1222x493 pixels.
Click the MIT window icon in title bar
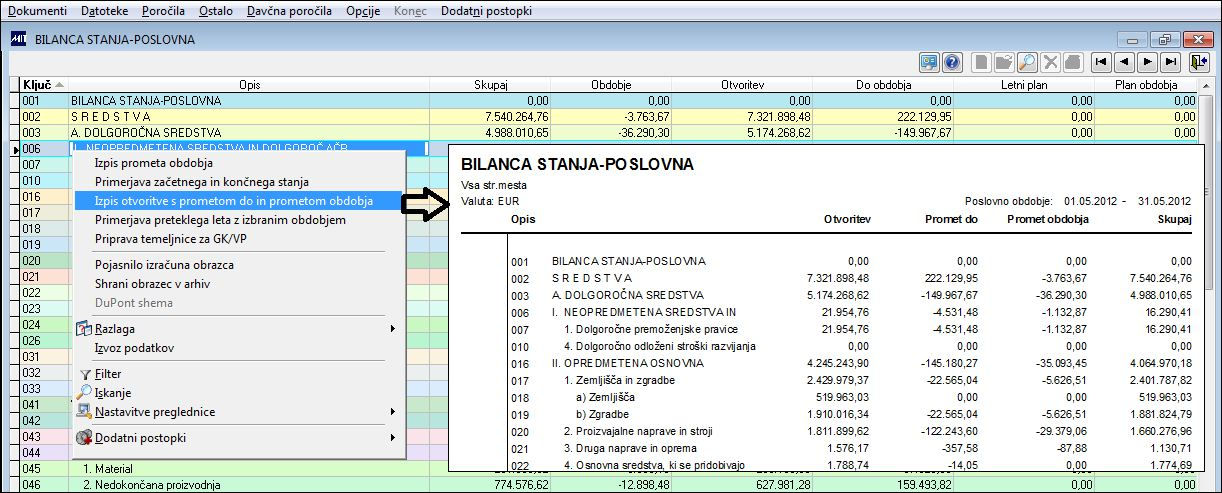(x=18, y=40)
